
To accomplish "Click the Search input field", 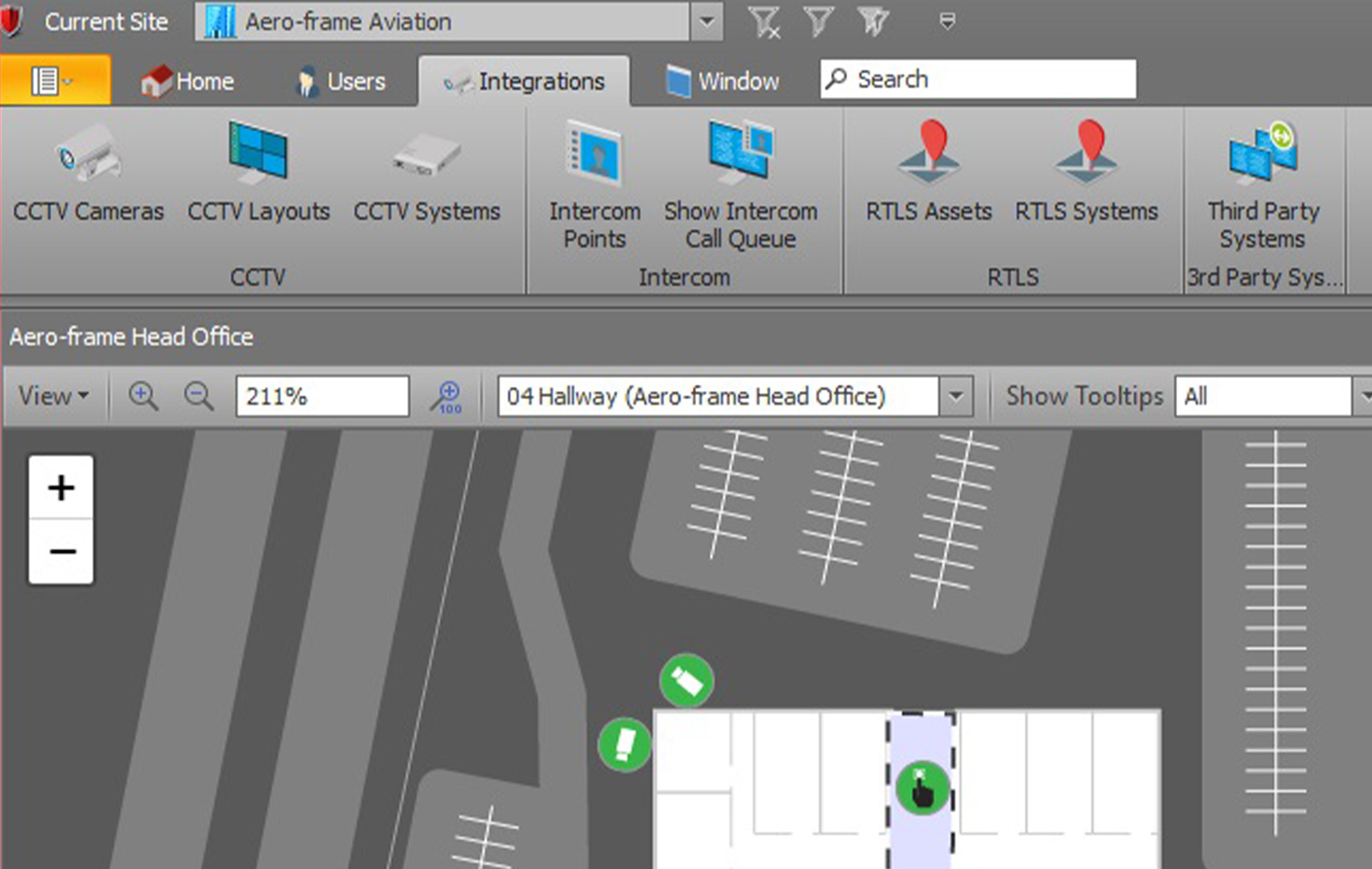I will 990,80.
